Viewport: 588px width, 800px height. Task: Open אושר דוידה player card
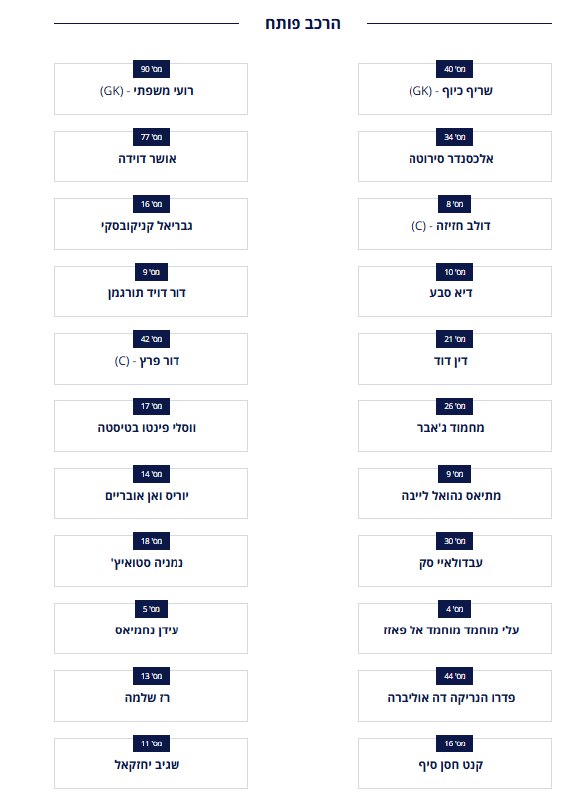(x=151, y=156)
